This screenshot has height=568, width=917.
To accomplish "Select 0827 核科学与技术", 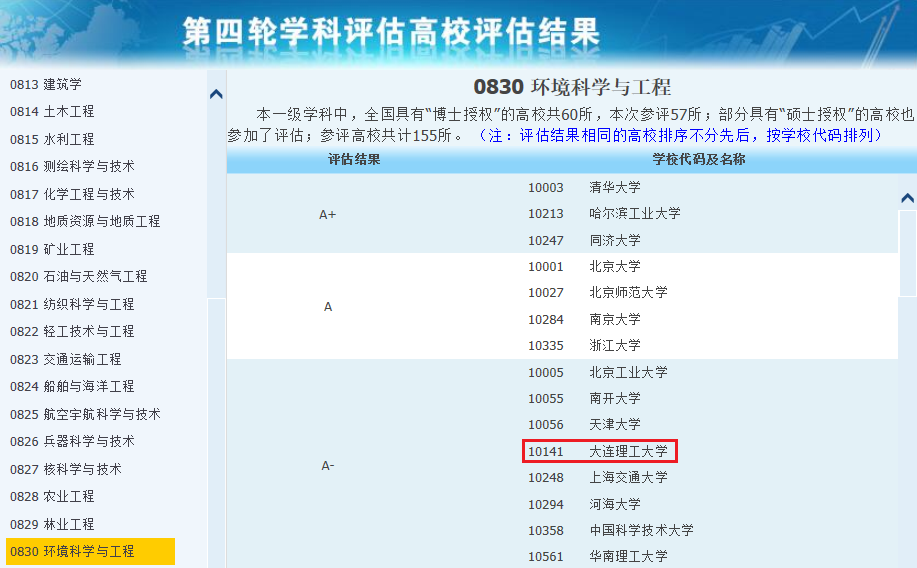I will 66,469.
